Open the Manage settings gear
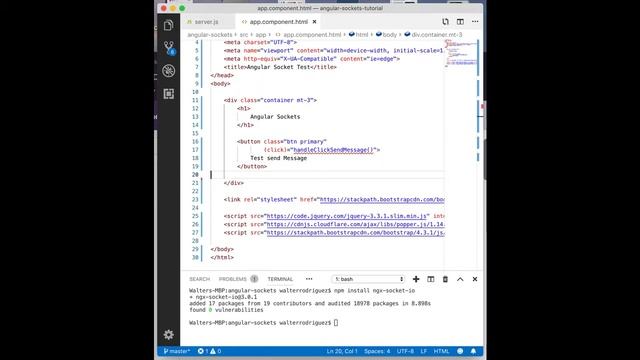Image resolution: width=640 pixels, height=360 pixels. click(x=169, y=335)
